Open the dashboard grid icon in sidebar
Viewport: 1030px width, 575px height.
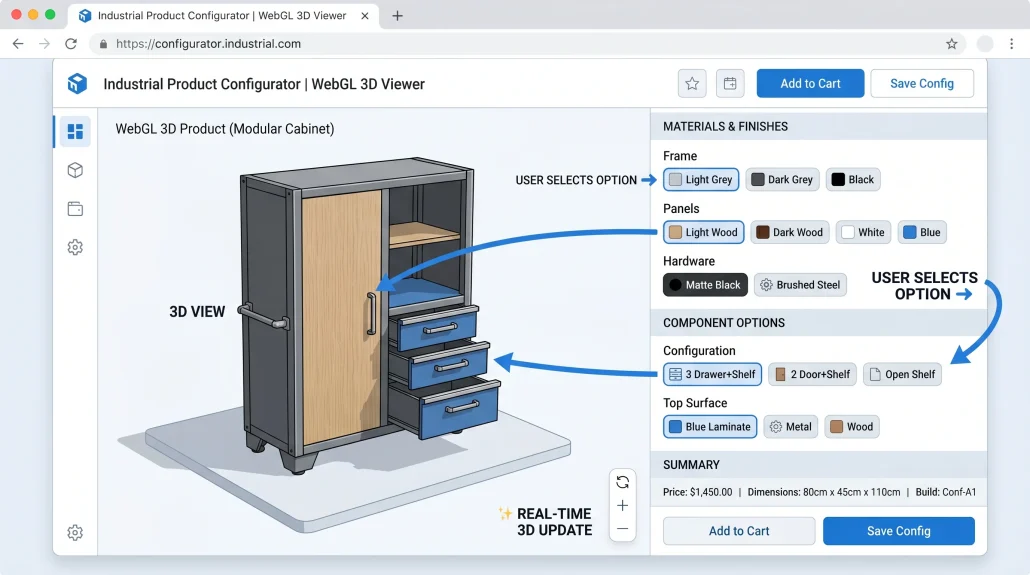click(x=75, y=131)
